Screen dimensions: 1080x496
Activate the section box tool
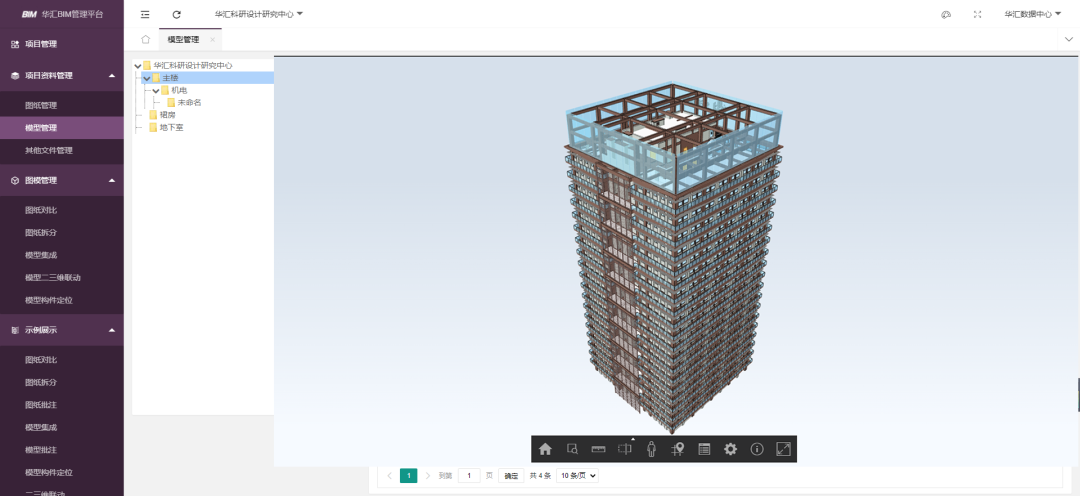[x=625, y=450]
